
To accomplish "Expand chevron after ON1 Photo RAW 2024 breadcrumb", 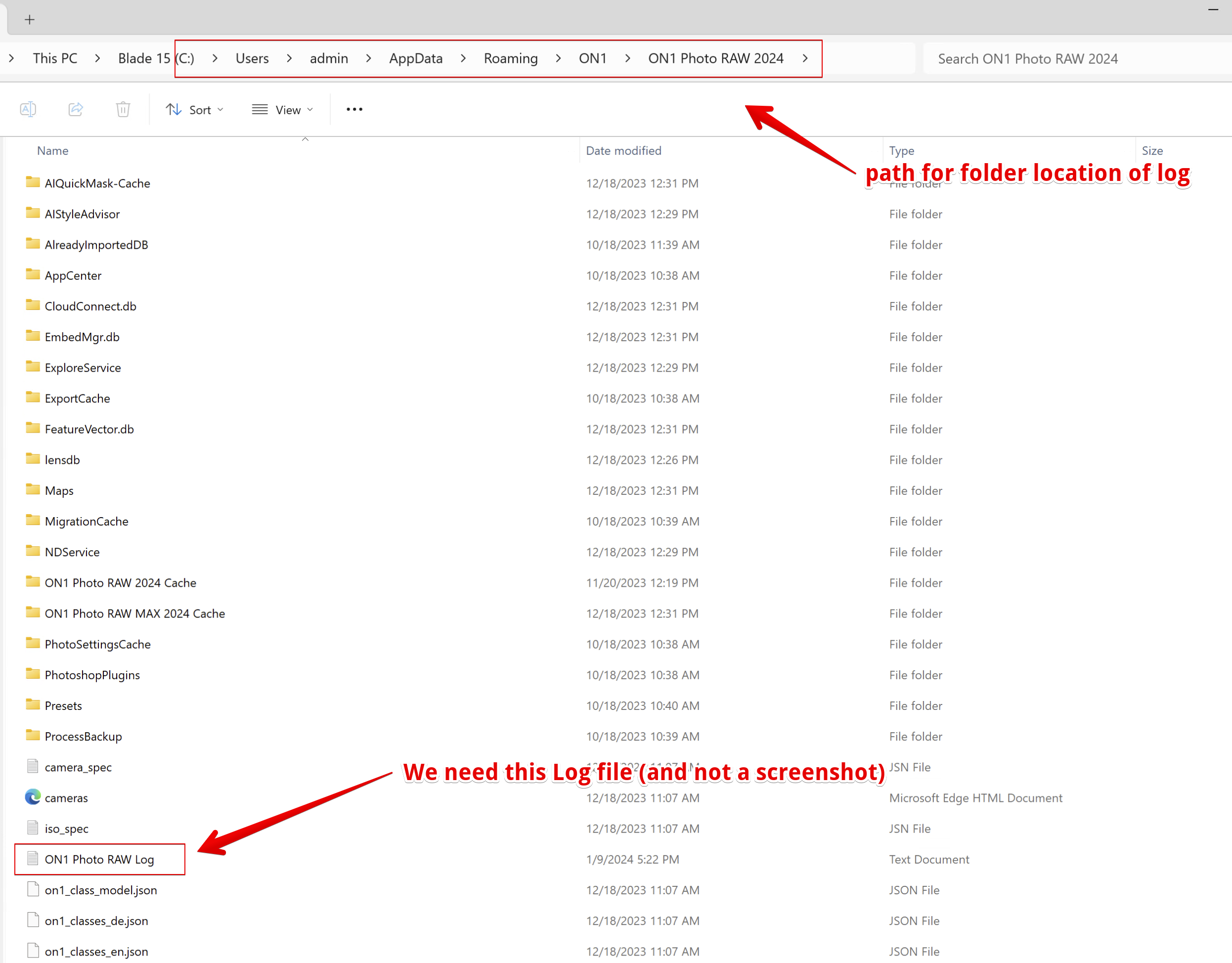I will click(805, 59).
